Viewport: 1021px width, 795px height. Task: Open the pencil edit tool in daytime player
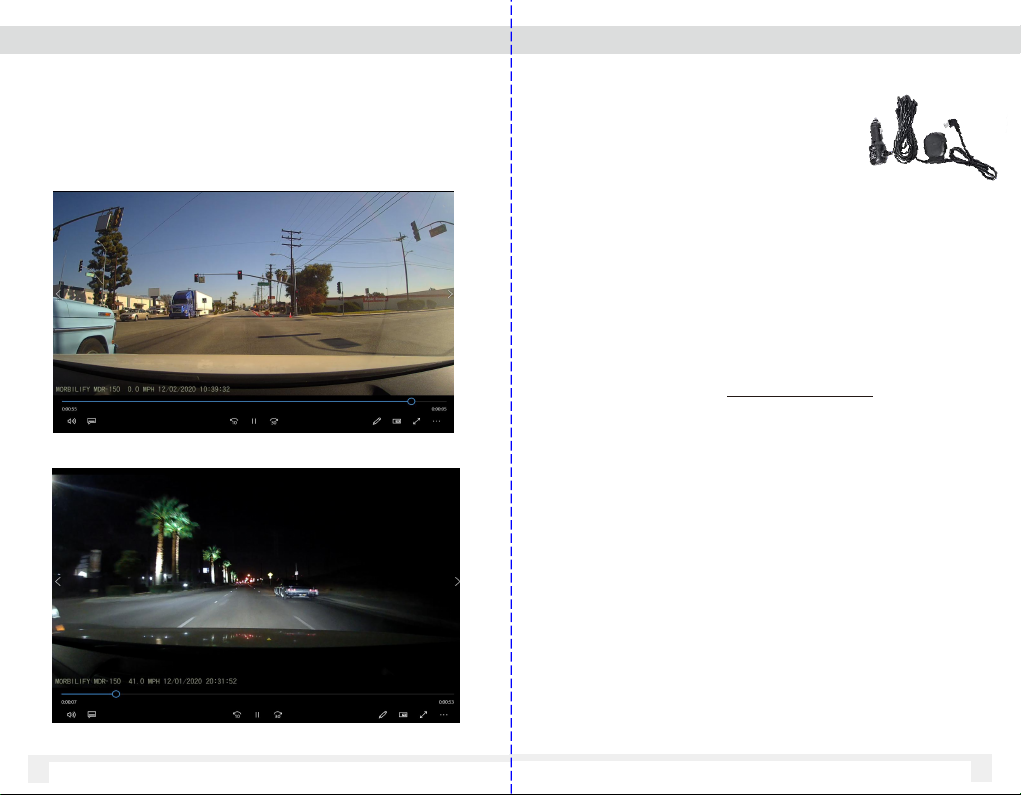[376, 421]
